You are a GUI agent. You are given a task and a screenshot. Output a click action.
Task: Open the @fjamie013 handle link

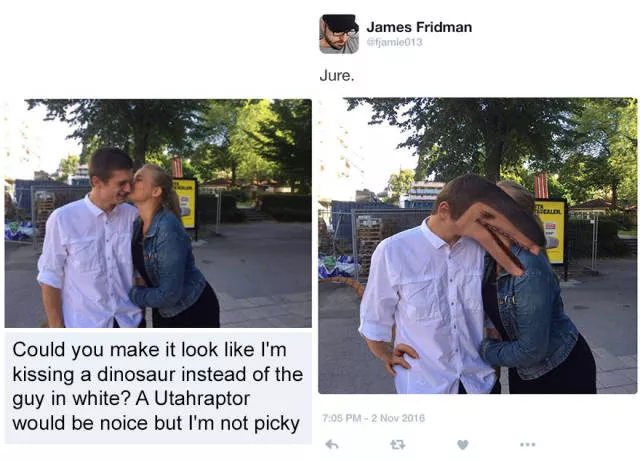[395, 42]
